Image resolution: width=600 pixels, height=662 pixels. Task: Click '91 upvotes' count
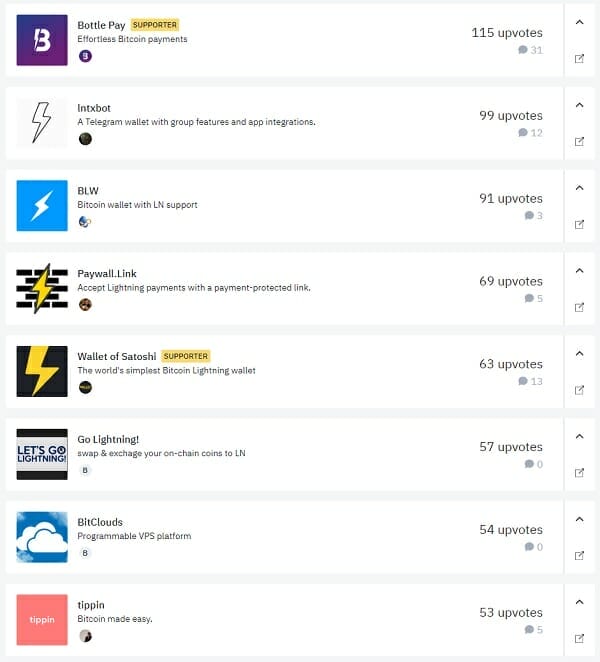(x=511, y=198)
